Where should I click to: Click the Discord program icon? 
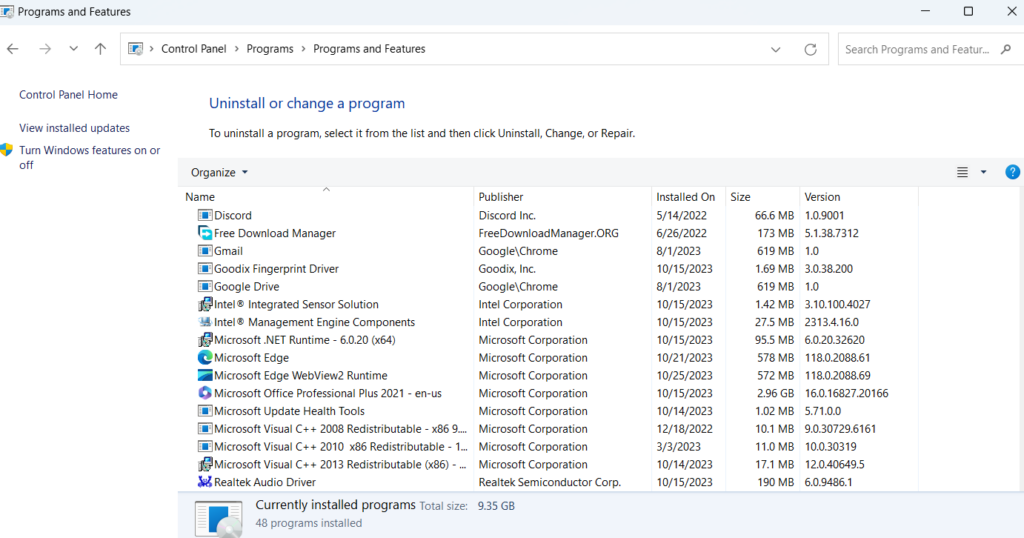(205, 215)
